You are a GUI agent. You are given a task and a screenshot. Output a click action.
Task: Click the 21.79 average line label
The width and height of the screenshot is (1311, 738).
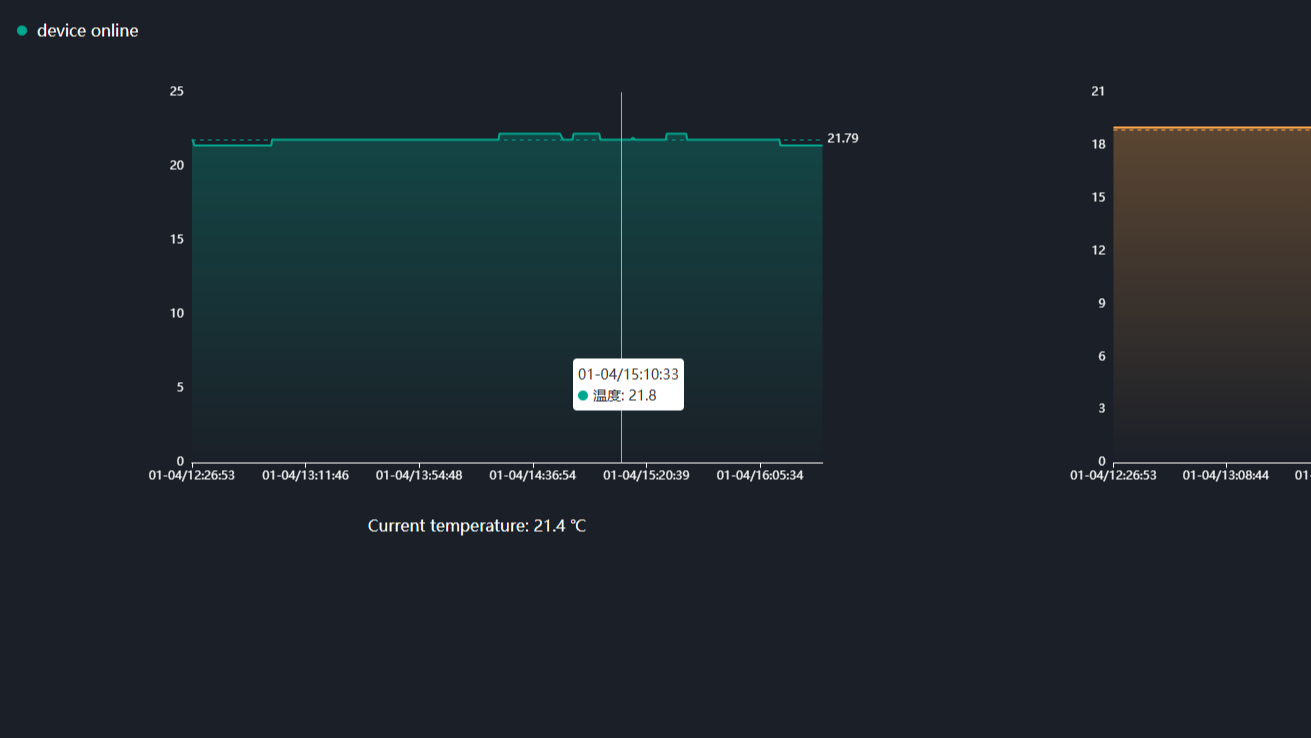coord(842,138)
